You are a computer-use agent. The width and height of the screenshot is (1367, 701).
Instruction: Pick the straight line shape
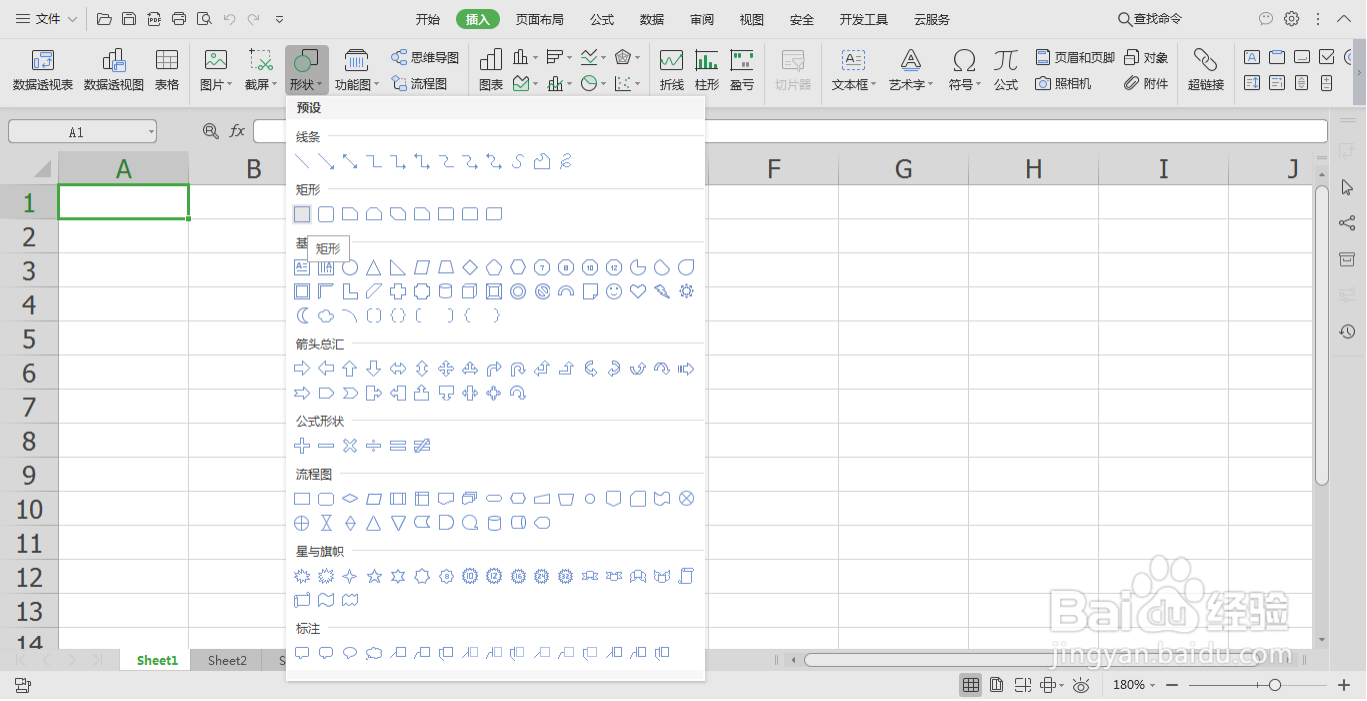point(302,161)
